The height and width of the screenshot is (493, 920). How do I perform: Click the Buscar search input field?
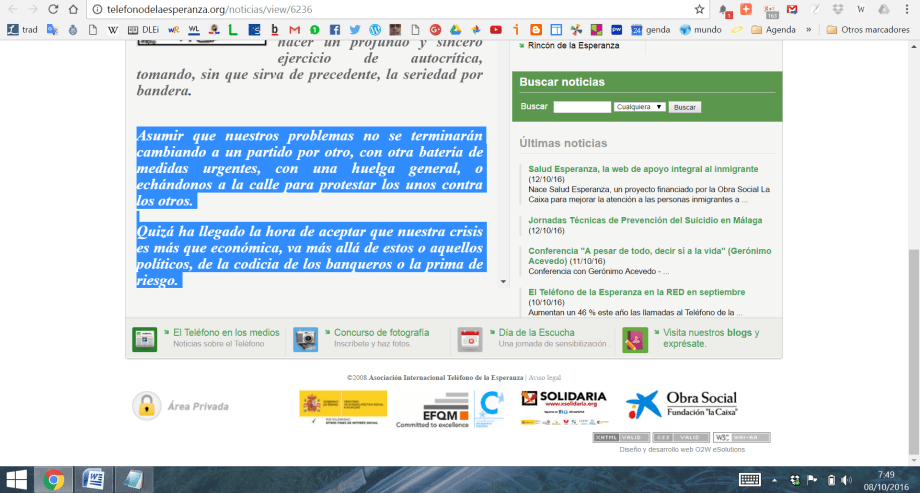click(x=582, y=107)
